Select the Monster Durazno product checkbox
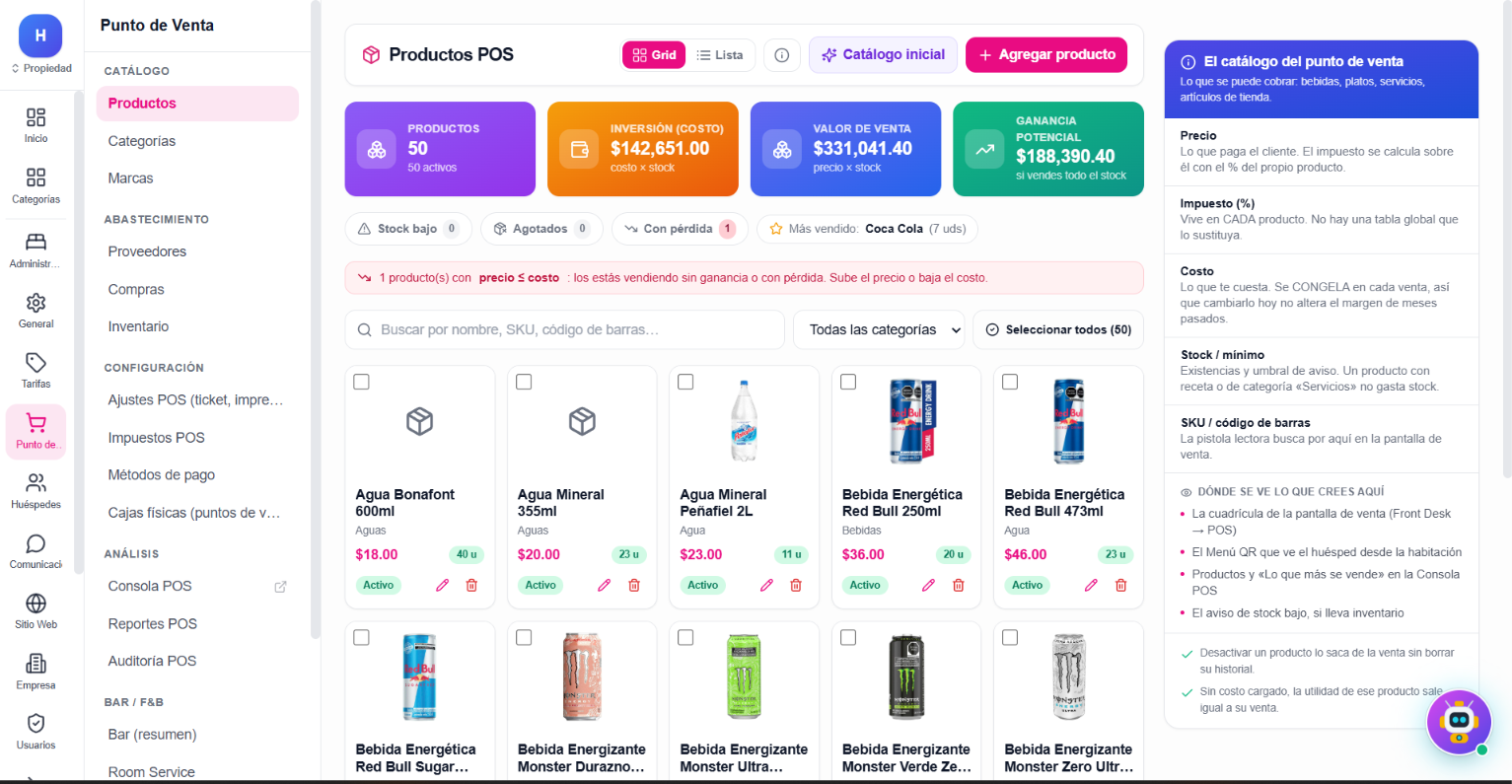This screenshot has height=784, width=1512. click(x=524, y=638)
